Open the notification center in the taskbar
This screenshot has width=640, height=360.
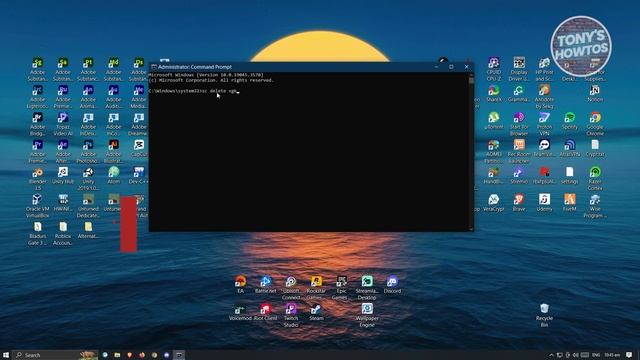pos(629,355)
